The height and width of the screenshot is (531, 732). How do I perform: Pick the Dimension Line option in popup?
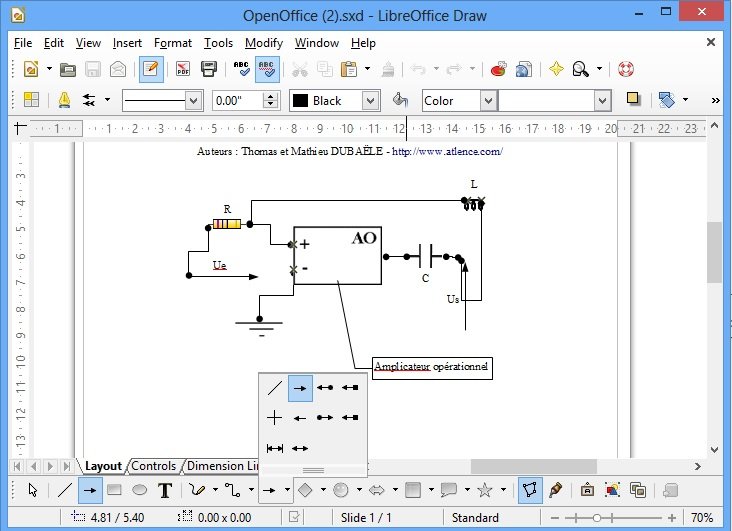coord(274,448)
